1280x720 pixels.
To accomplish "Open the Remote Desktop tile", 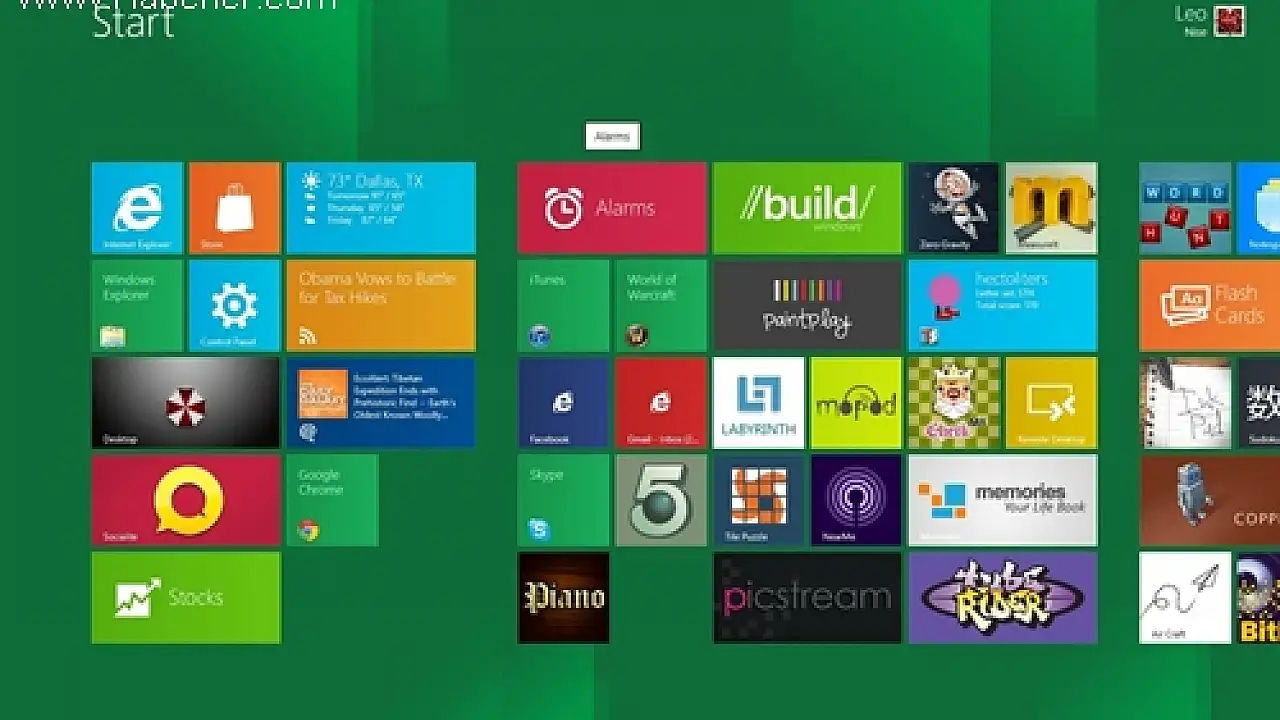I will point(1051,403).
